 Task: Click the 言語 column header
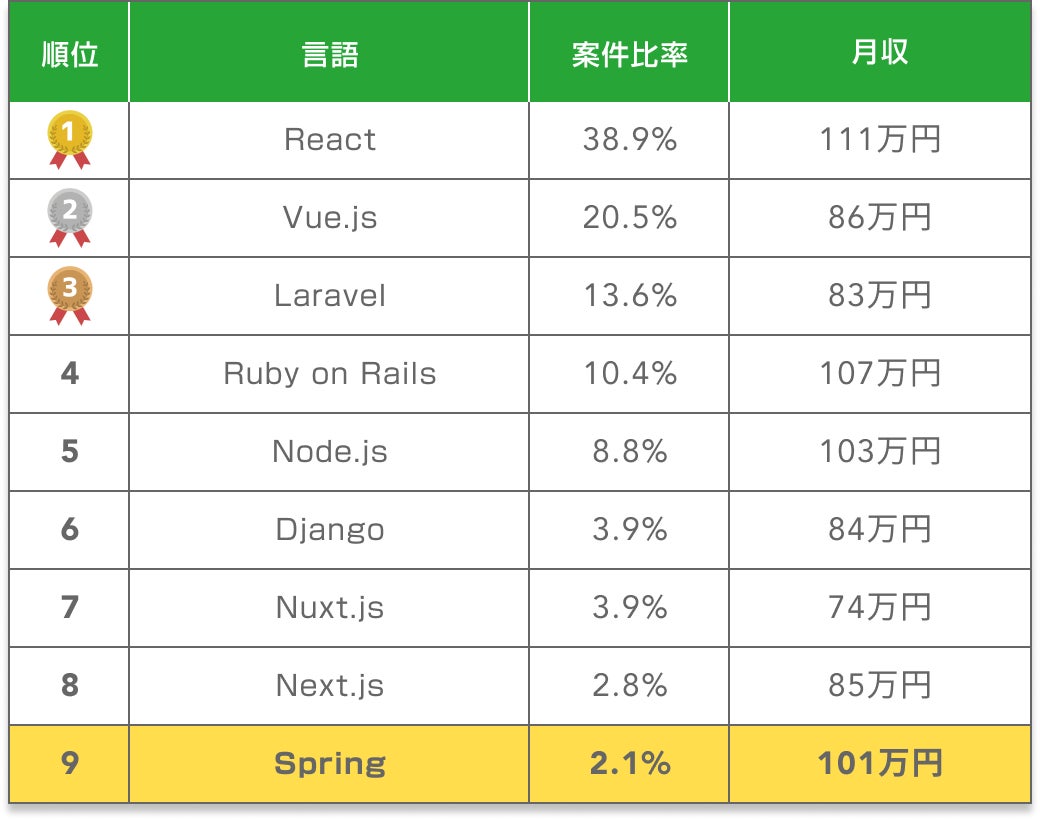pyautogui.click(x=329, y=54)
